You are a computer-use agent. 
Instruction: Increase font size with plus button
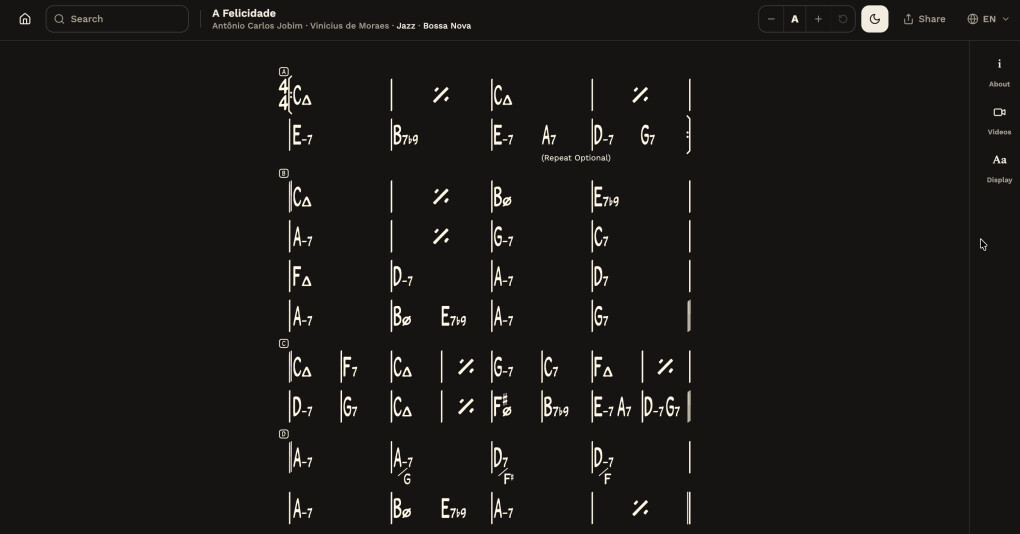818,19
